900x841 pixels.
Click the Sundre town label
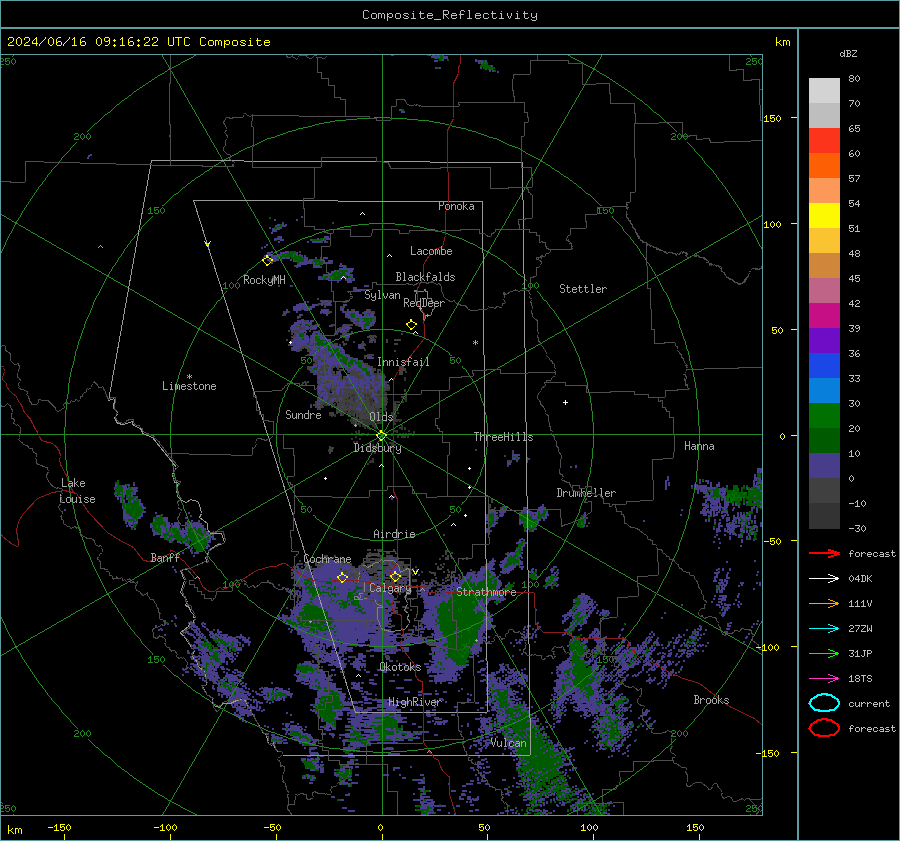(x=303, y=414)
